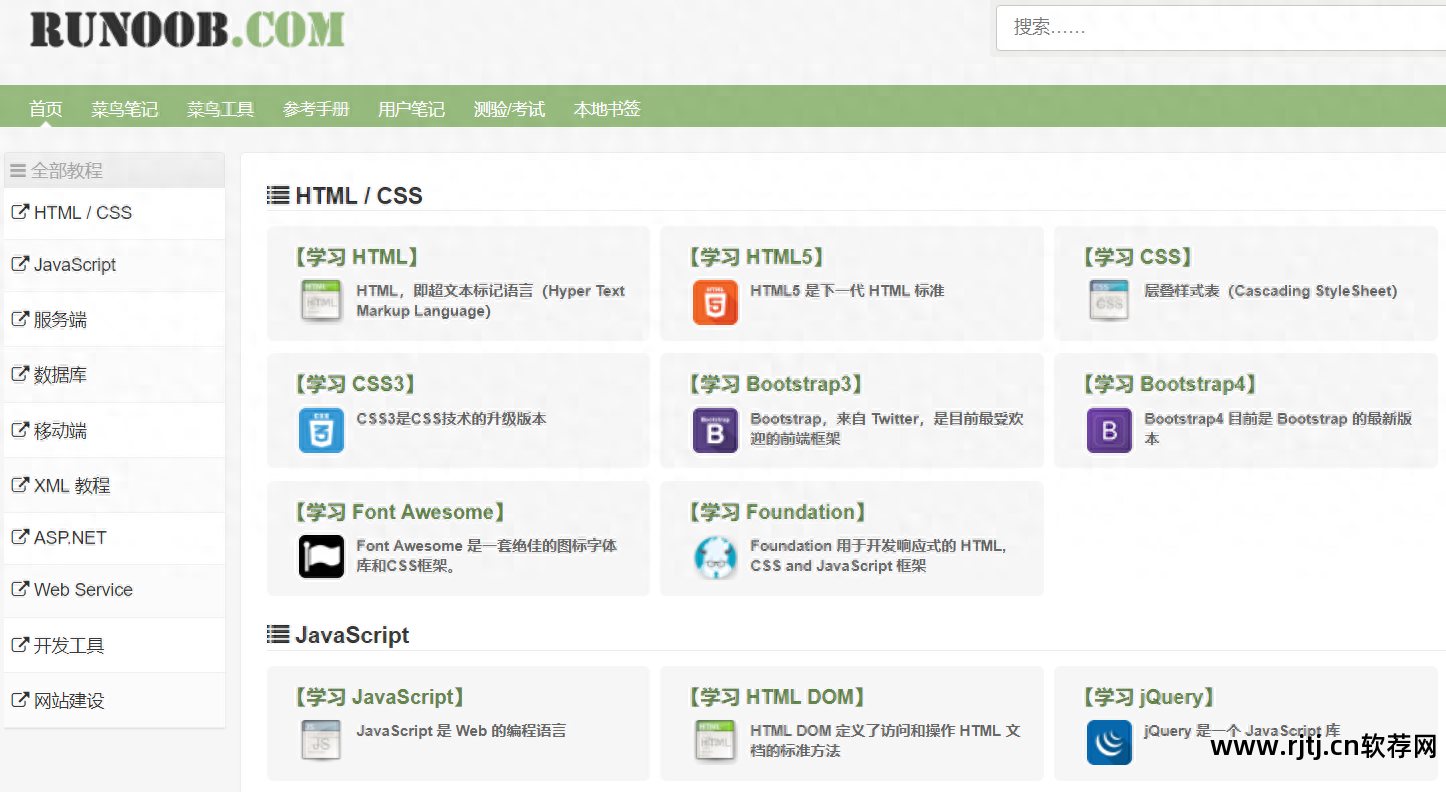This screenshot has height=792, width=1446.
Task: Click the blue CSS3 shield icon
Action: [321, 430]
